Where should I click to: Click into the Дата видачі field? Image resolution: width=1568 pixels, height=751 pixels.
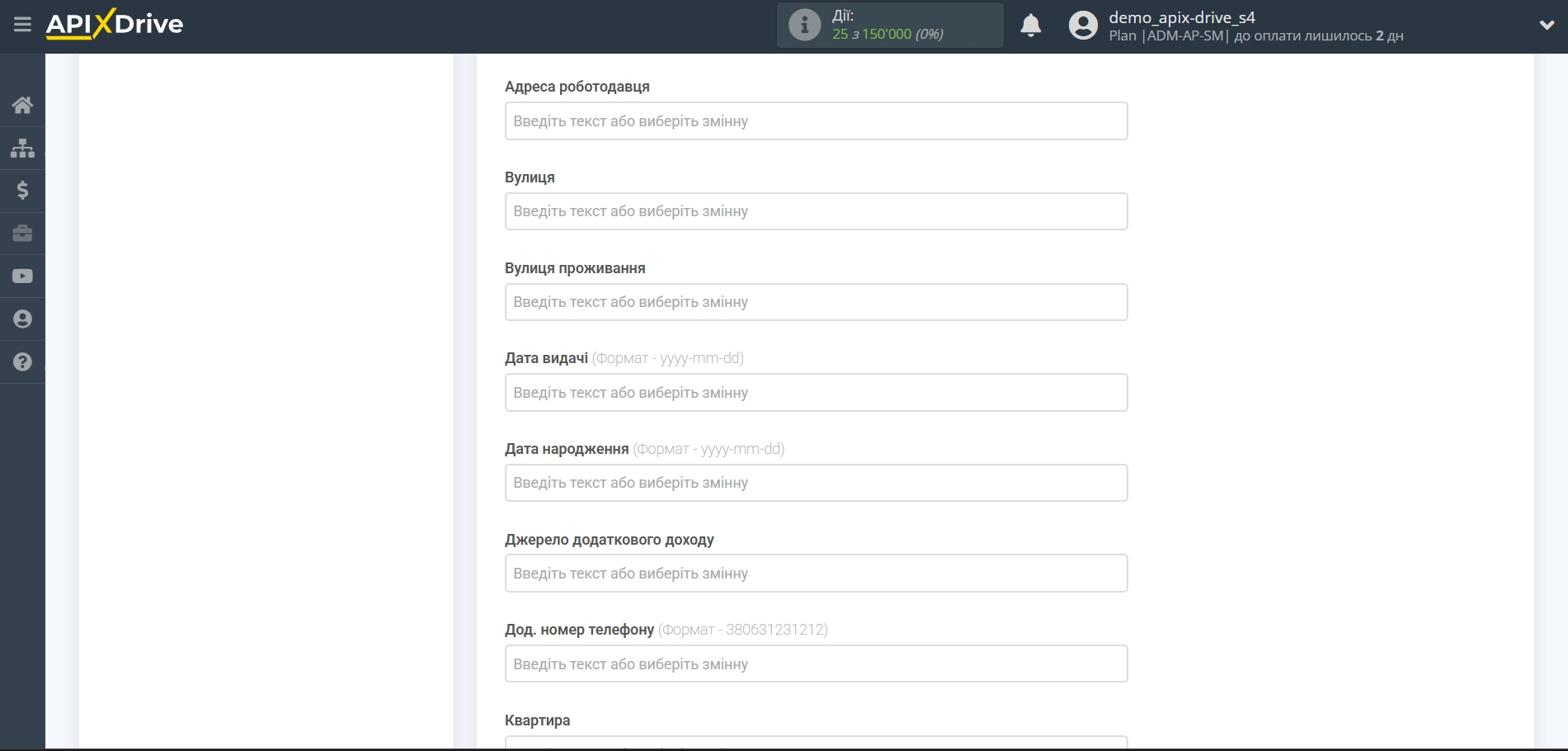coord(816,393)
